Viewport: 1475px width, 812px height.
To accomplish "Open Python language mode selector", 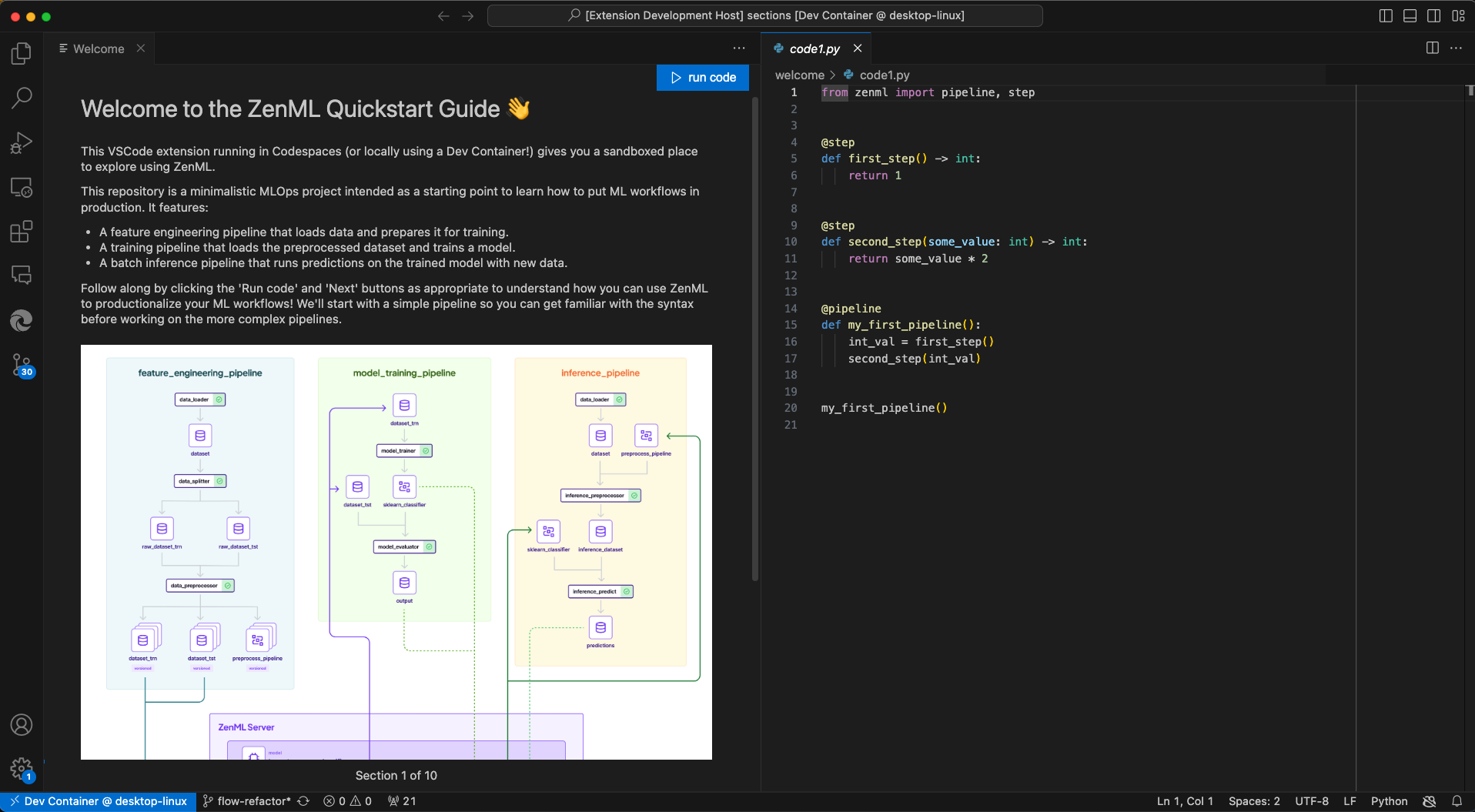I will click(x=1389, y=801).
